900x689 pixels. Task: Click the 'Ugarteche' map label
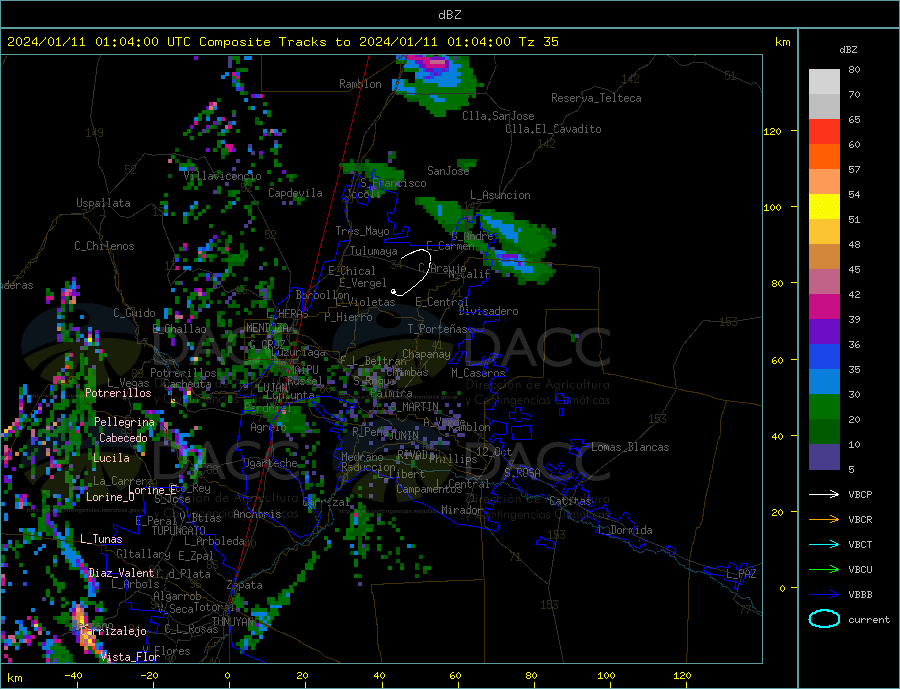pyautogui.click(x=270, y=463)
